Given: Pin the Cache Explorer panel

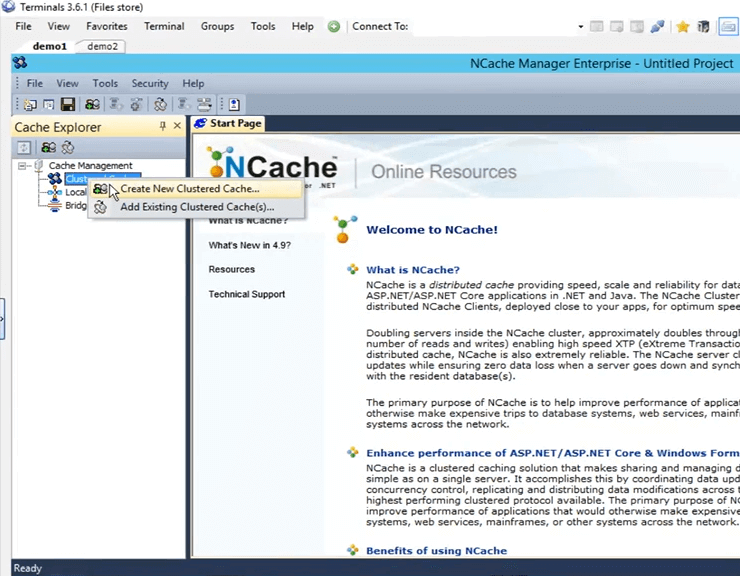Looking at the screenshot, I should click(x=162, y=126).
